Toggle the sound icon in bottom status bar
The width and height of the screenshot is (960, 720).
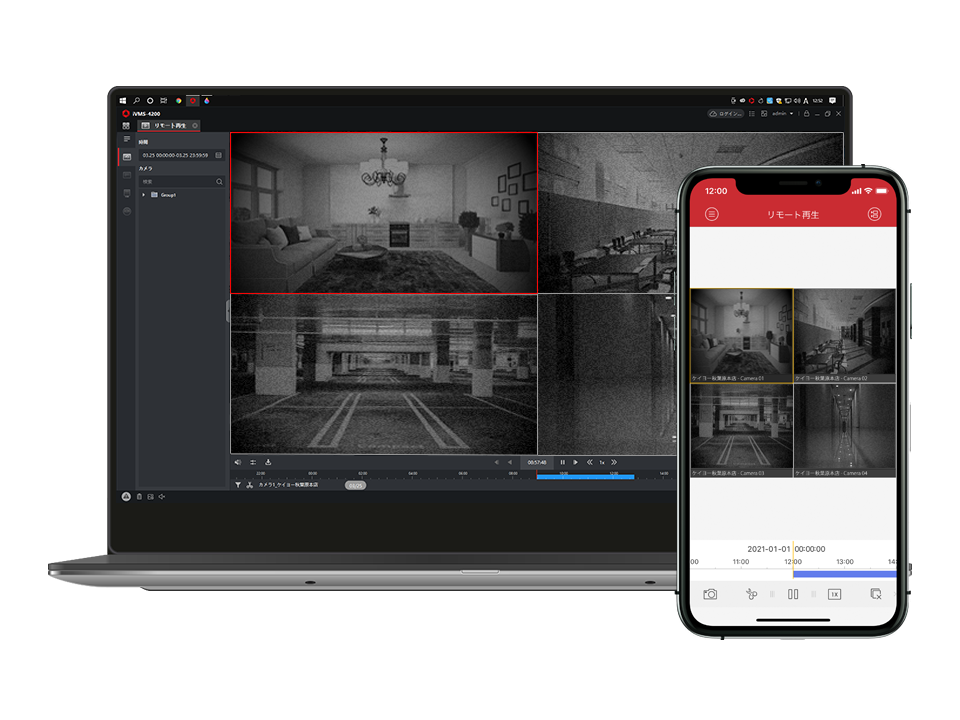click(162, 497)
